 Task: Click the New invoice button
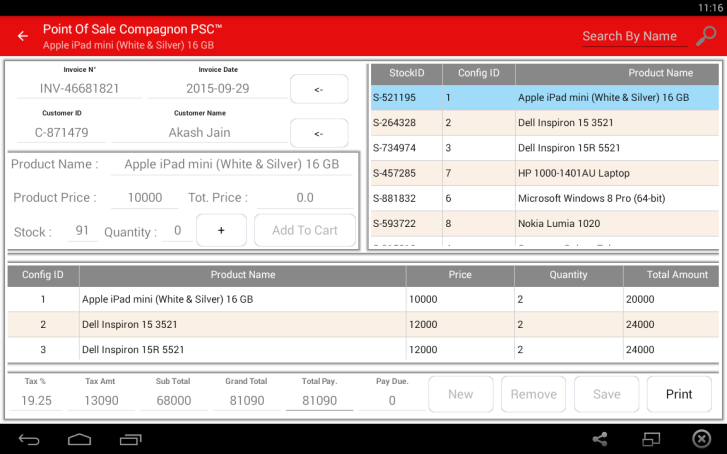[x=460, y=394]
